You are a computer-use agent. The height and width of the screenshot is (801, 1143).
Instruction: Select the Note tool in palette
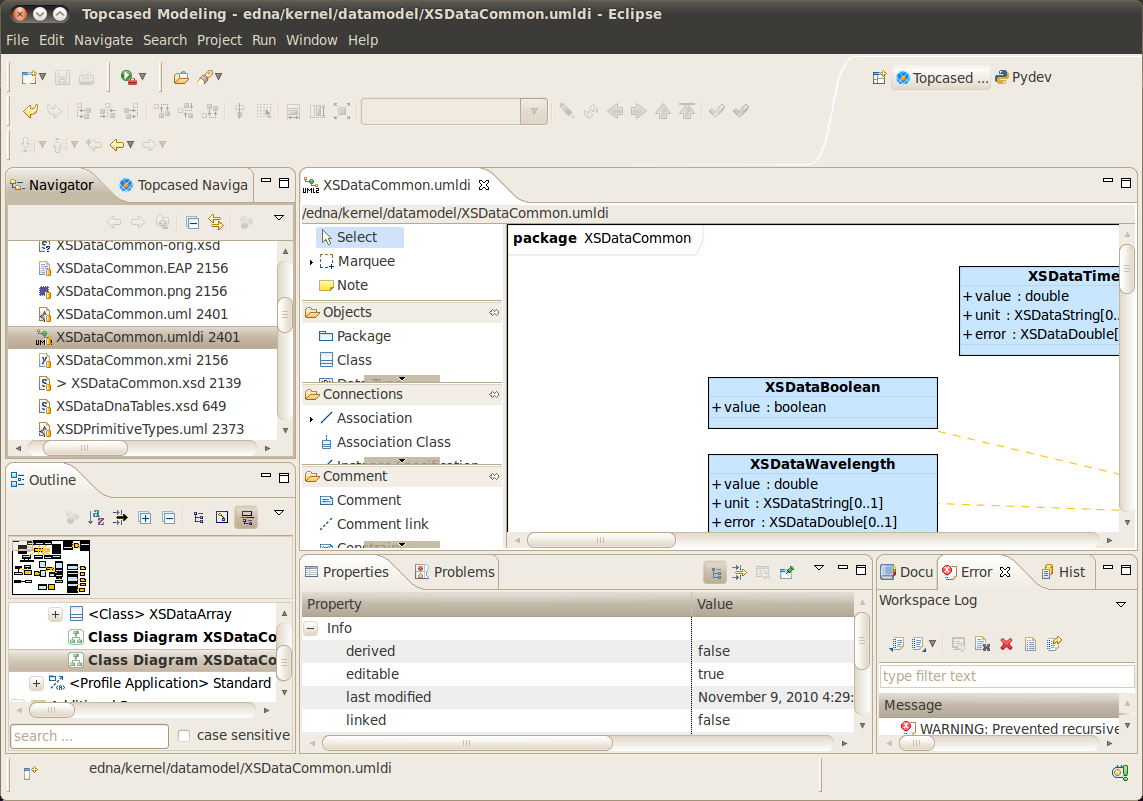(x=344, y=285)
